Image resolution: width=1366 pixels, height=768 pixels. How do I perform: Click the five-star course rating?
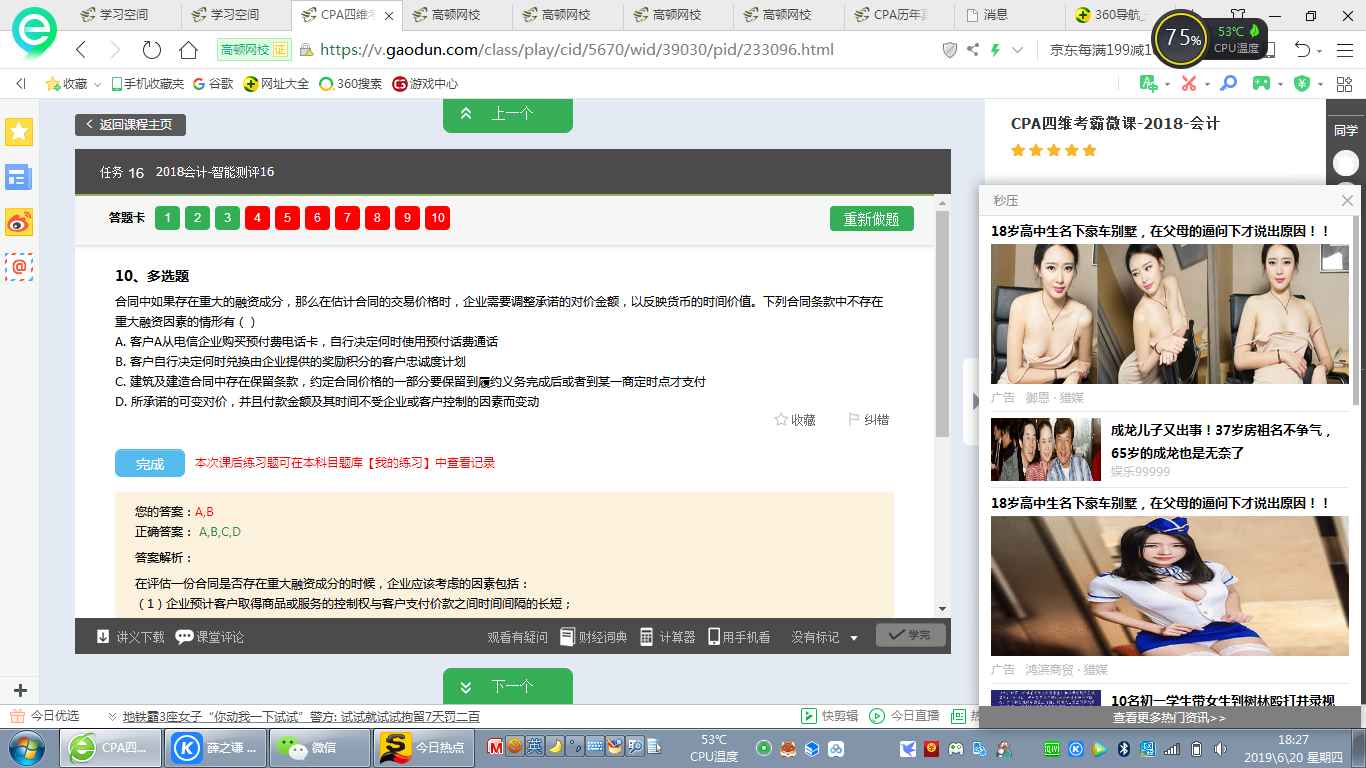[x=1053, y=150]
